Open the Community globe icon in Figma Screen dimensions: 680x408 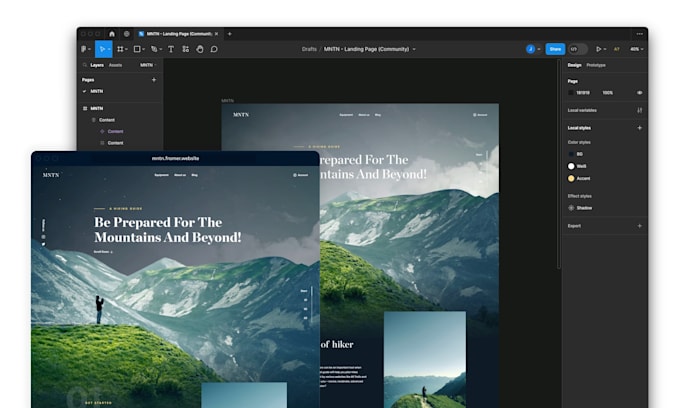point(127,34)
